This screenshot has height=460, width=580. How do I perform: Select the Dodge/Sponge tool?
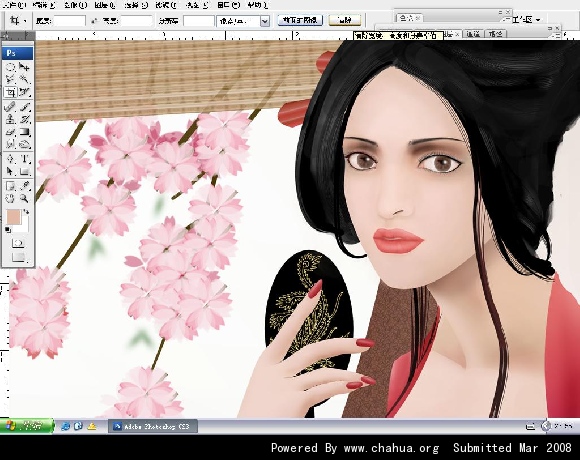24,144
